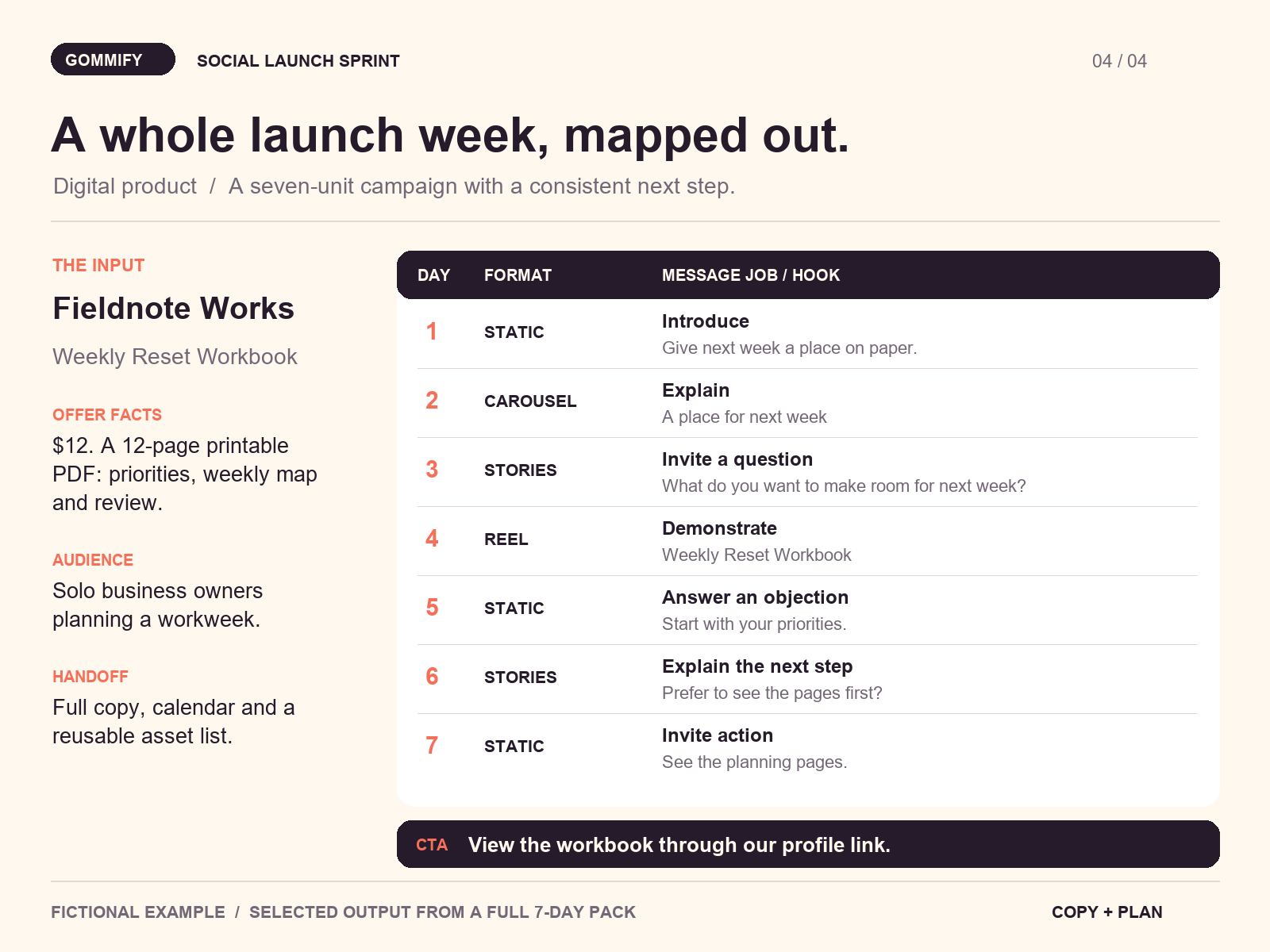Click the FORMAT column header
The image size is (1270, 952).
point(518,275)
